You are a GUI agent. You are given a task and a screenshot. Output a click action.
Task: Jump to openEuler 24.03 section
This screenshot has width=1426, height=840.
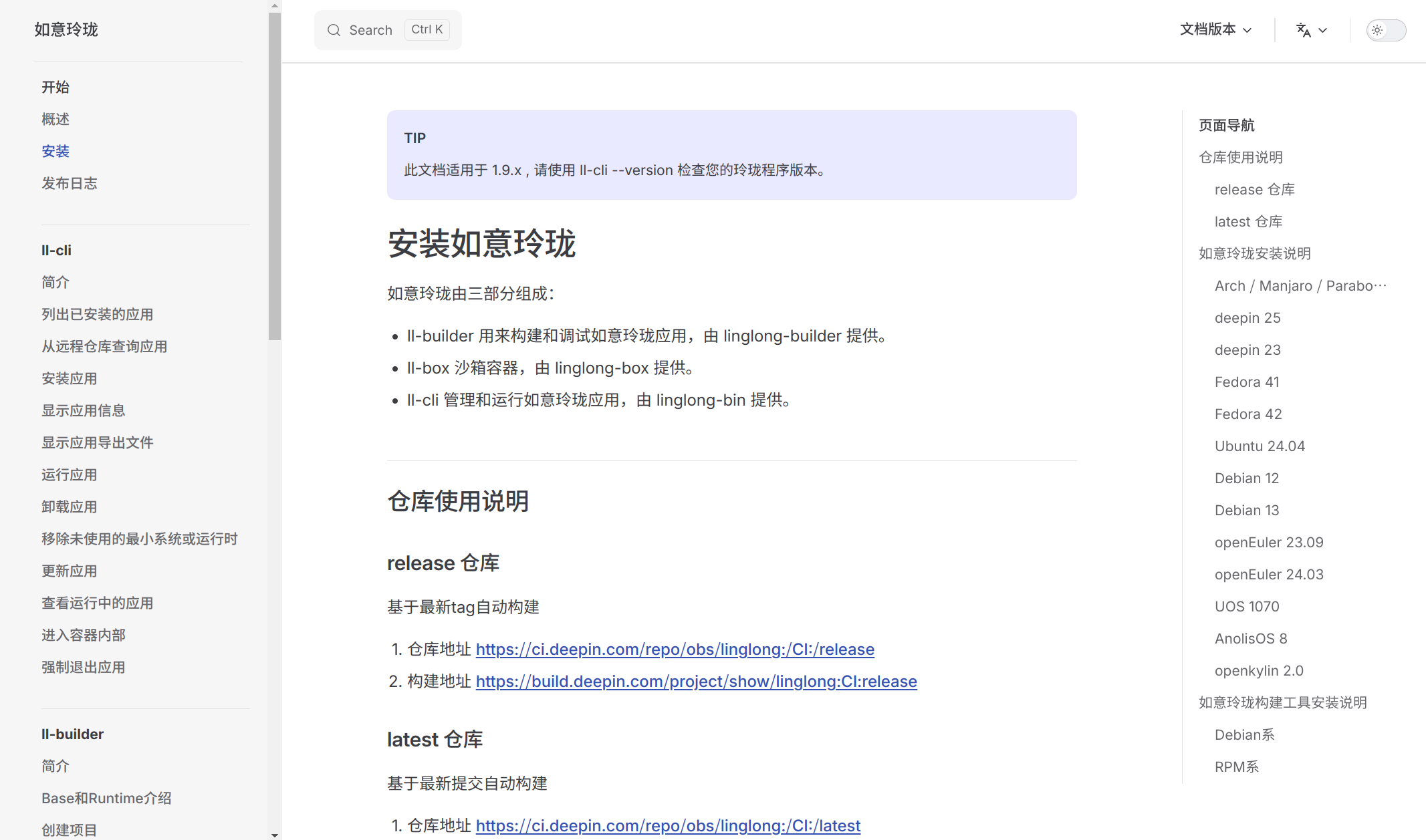[x=1269, y=574]
